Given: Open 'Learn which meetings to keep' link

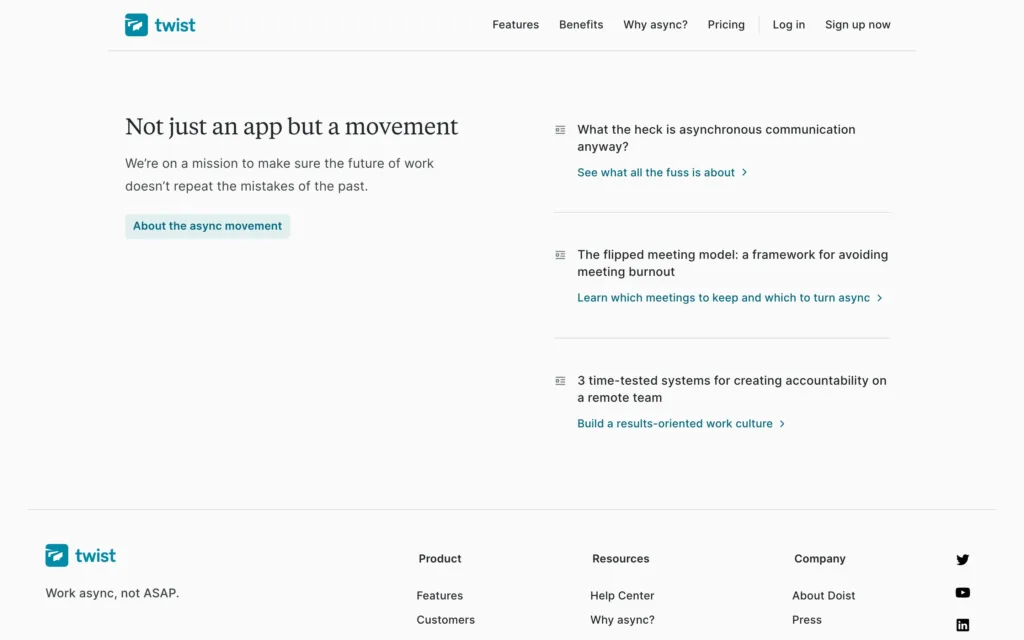Looking at the screenshot, I should pyautogui.click(x=730, y=298).
